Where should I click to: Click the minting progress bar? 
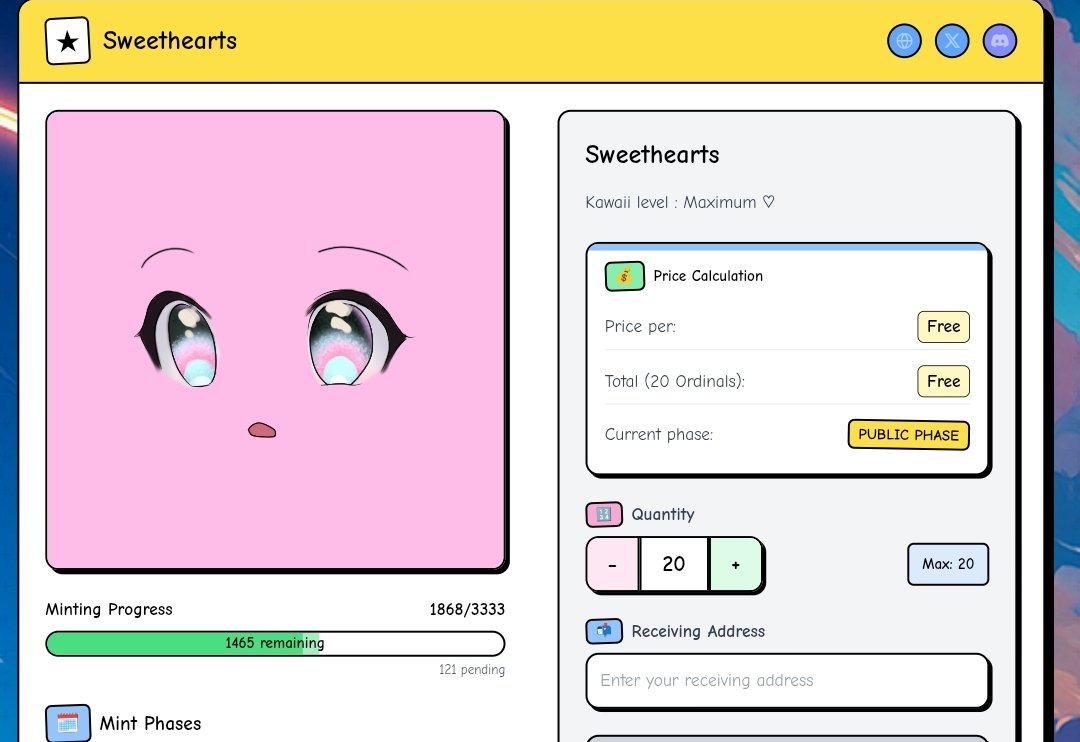point(275,643)
